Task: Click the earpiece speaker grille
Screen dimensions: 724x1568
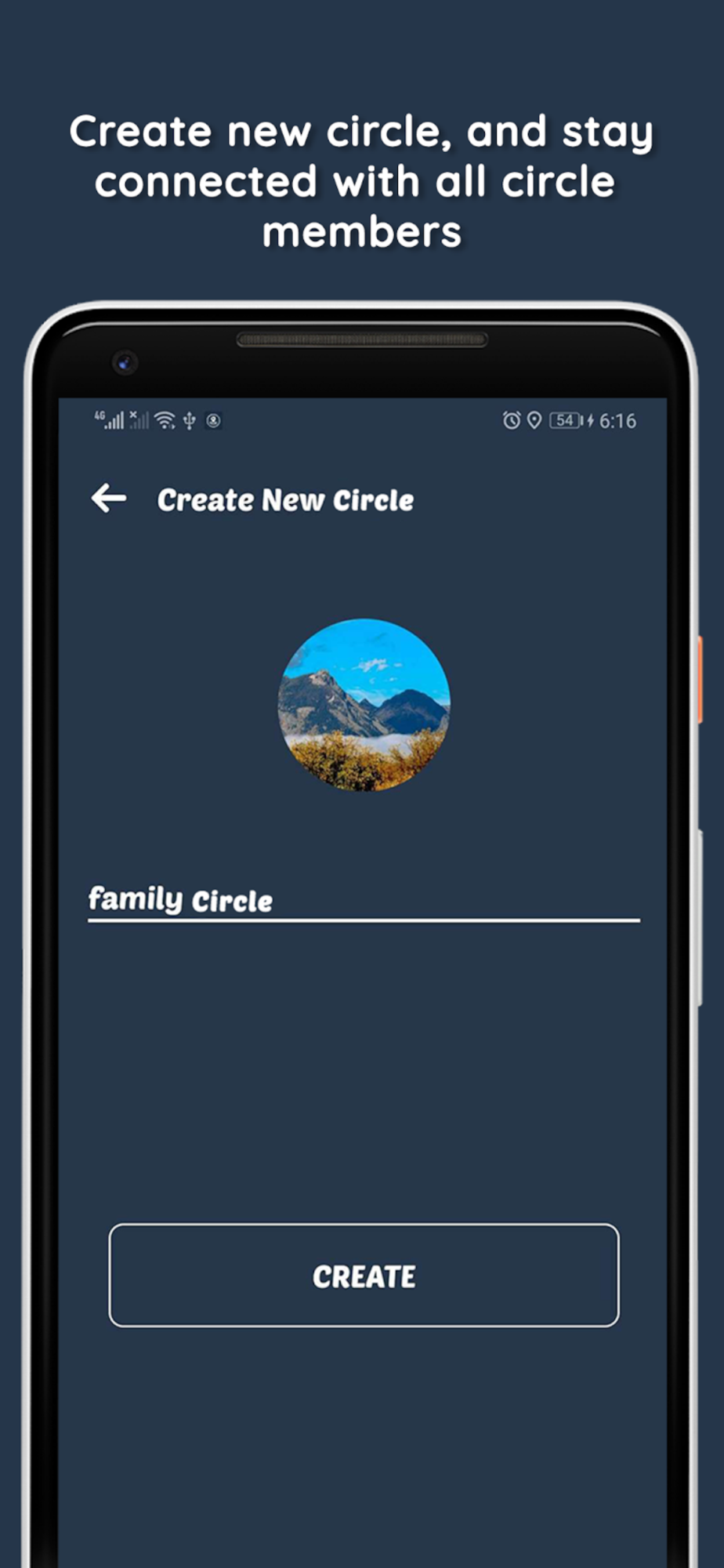Action: click(362, 339)
